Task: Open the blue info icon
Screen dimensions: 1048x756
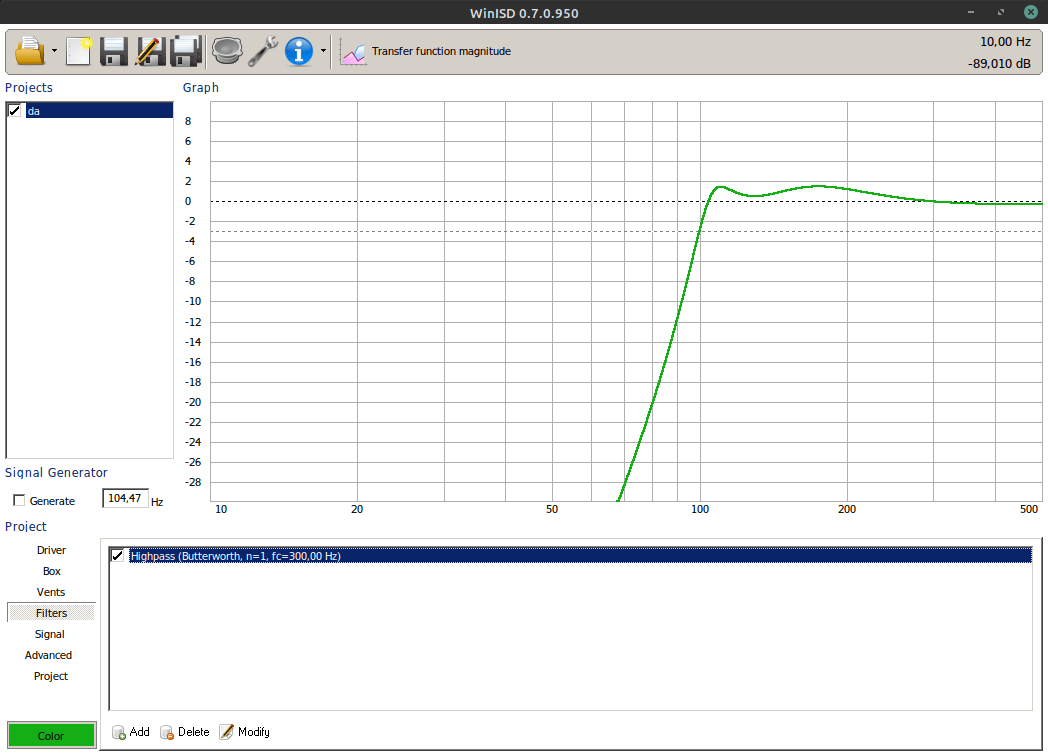Action: coord(299,51)
